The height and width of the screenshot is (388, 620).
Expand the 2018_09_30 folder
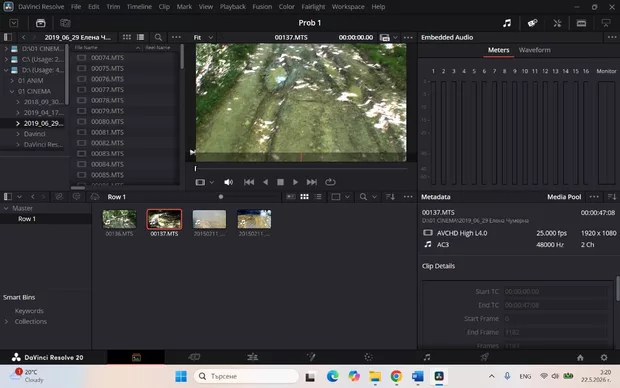point(18,102)
